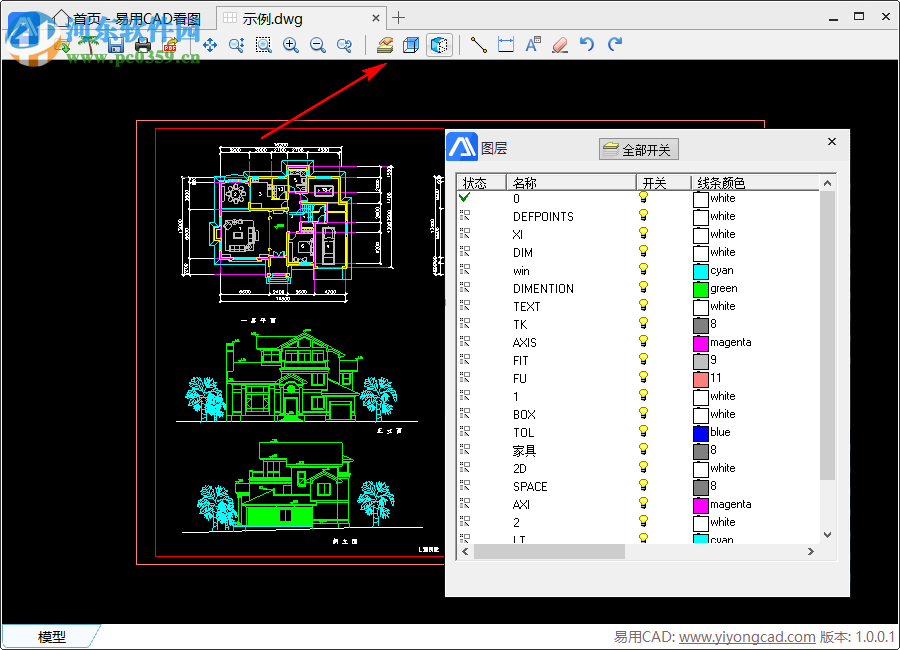Viewport: 900px width, 650px height.
Task: Select the text annotation tool
Action: pyautogui.click(x=533, y=44)
